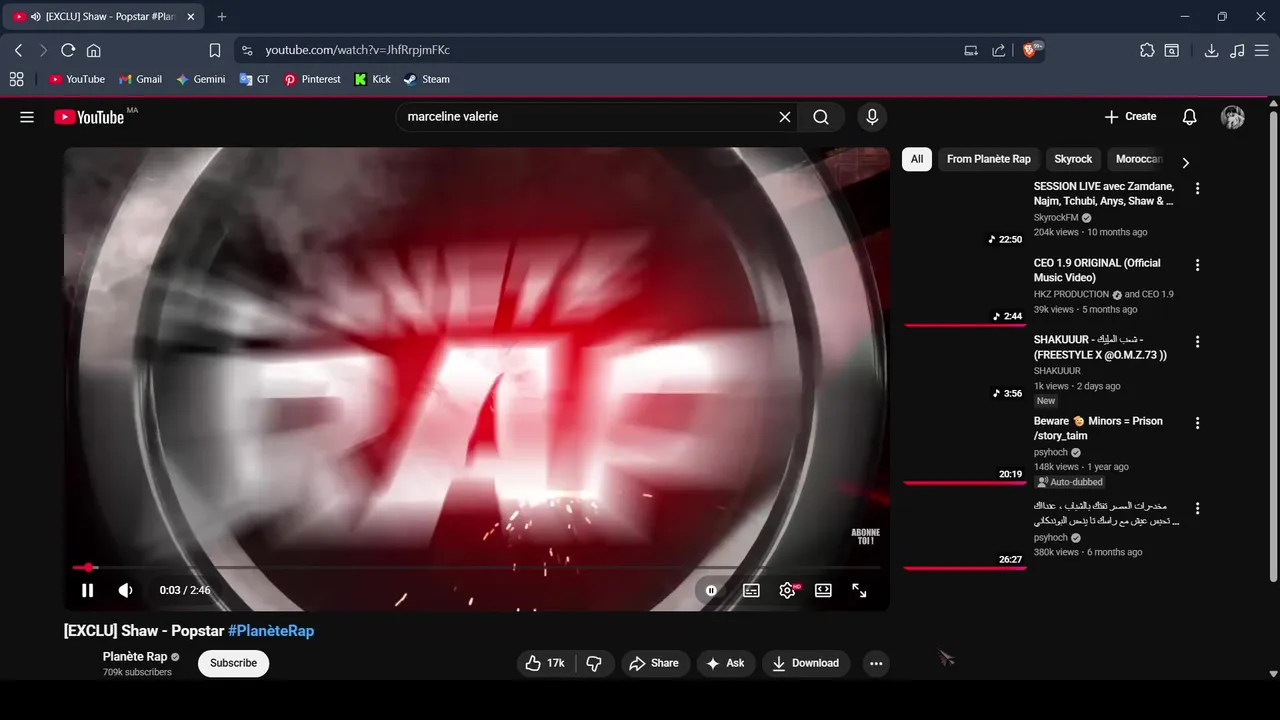This screenshot has height=720, width=1280.
Task: Bookmark this page icon
Action: pyautogui.click(x=215, y=50)
